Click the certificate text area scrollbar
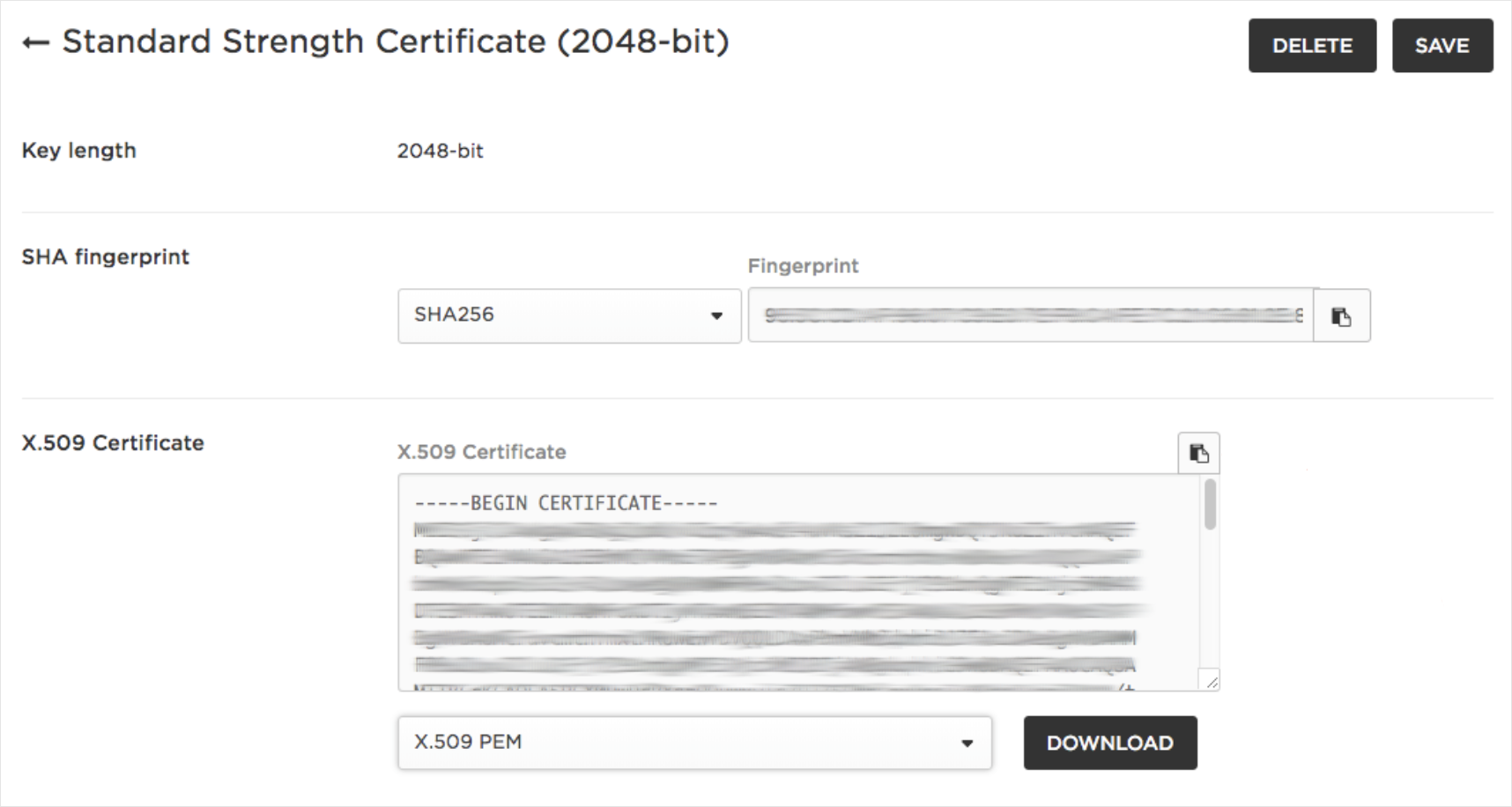The width and height of the screenshot is (1512, 807). pos(1211,505)
